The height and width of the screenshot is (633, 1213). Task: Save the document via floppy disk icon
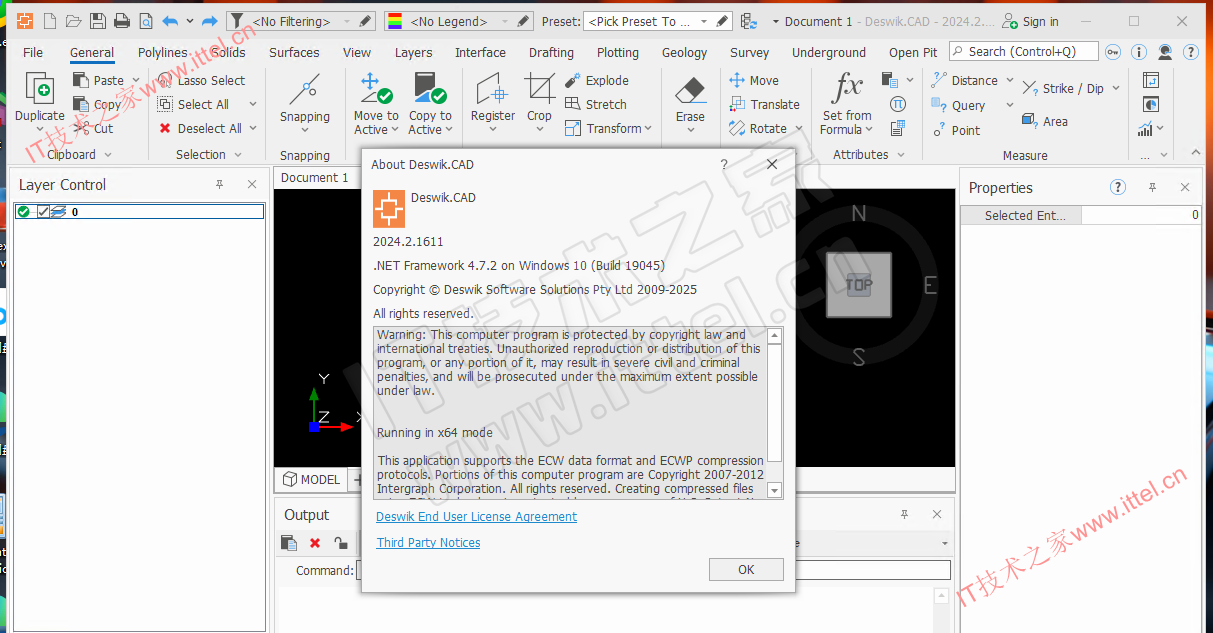pos(98,21)
